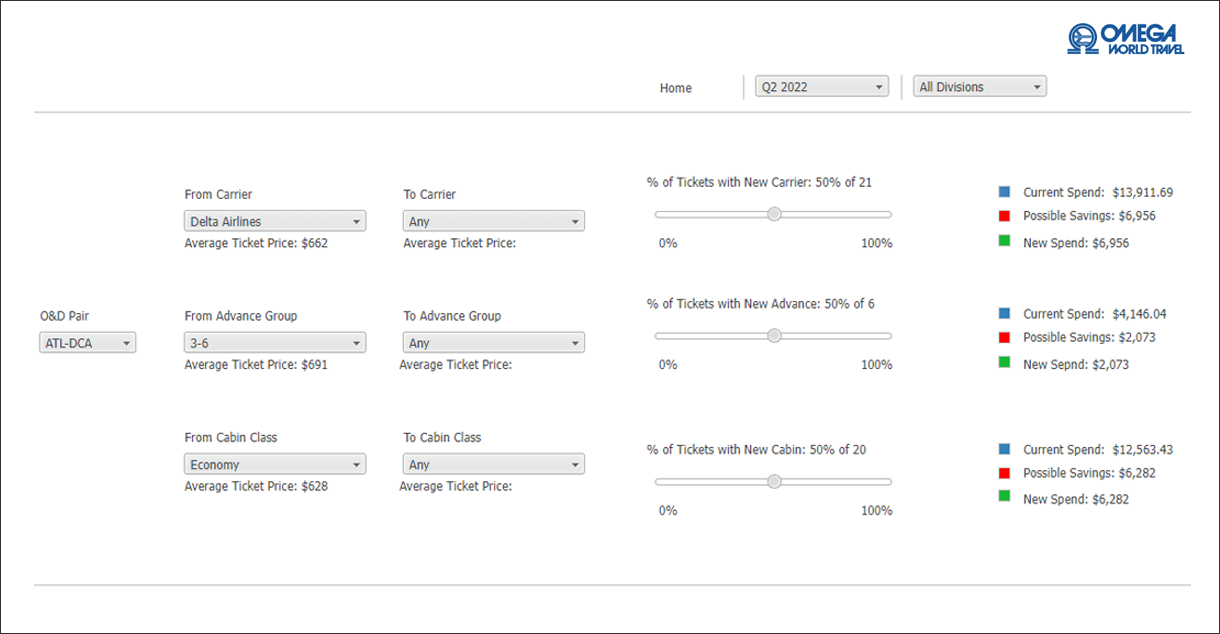Click the red square beside Possible Savings $6,282
This screenshot has width=1220, height=634.
point(1004,470)
